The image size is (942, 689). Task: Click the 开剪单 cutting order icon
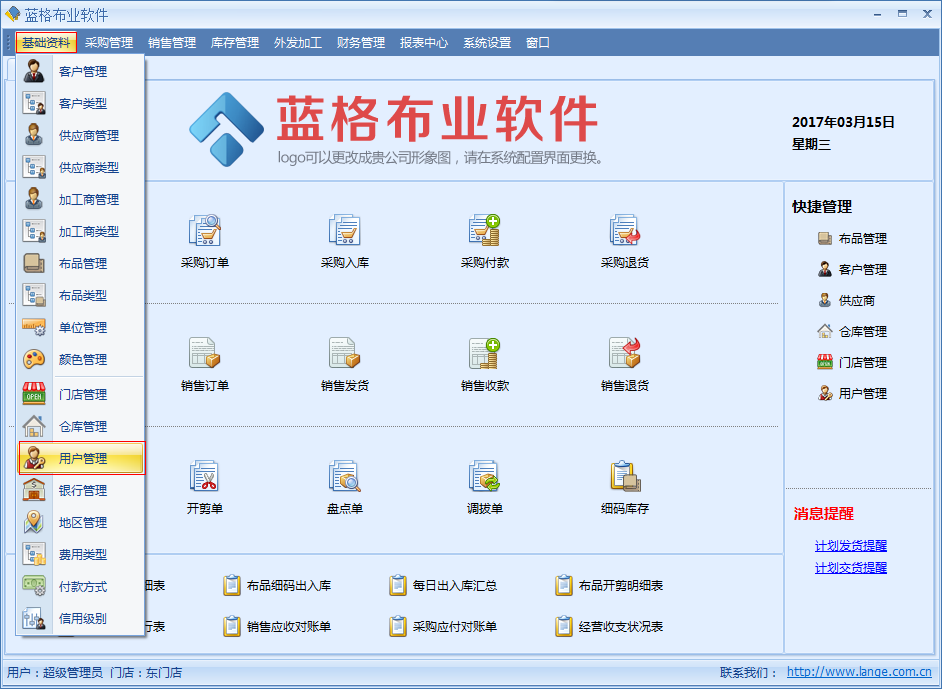point(205,478)
